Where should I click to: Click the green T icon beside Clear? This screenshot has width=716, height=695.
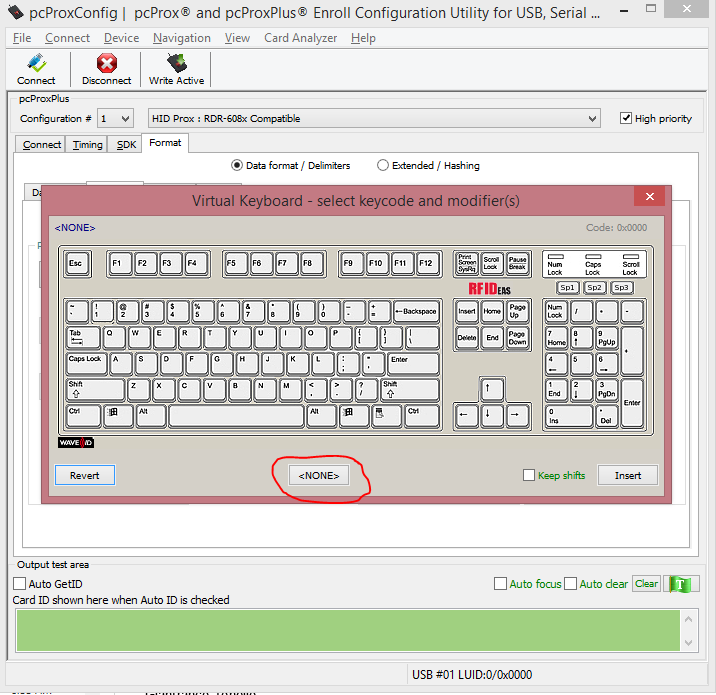pos(680,584)
